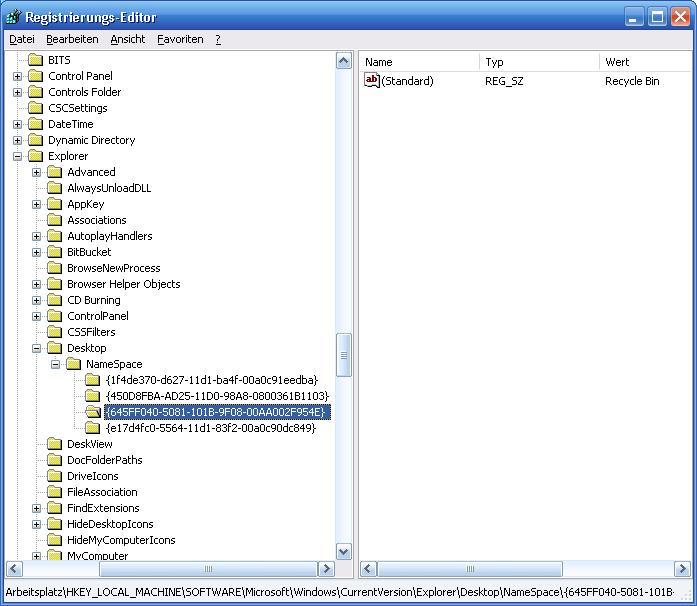Screen dimensions: 697x606
Task: Open the Datei menu
Action: click(22, 39)
